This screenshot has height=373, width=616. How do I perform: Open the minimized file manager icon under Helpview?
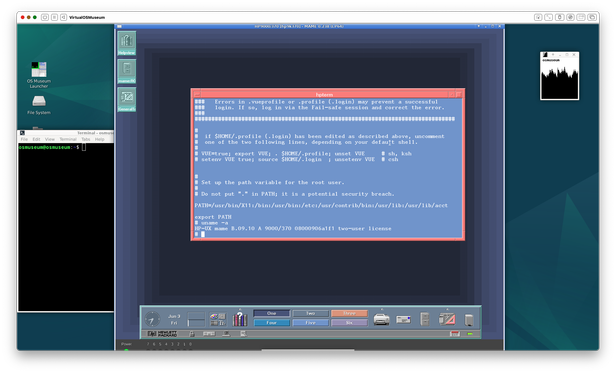126,72
